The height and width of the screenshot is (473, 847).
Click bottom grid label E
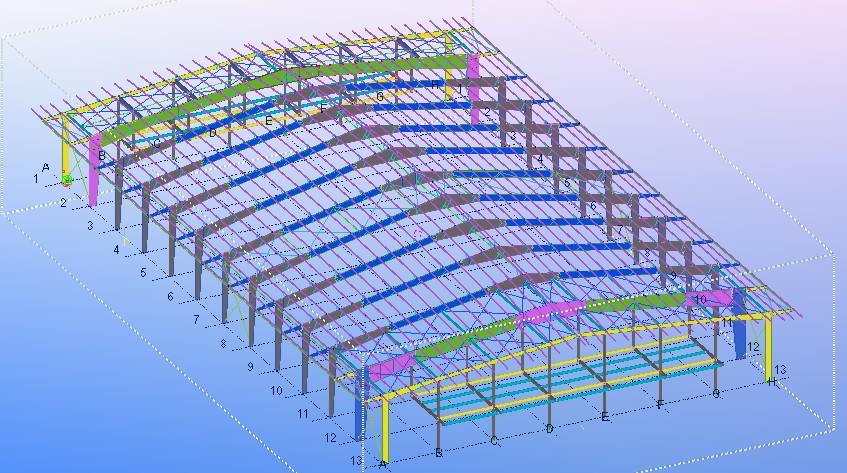605,416
